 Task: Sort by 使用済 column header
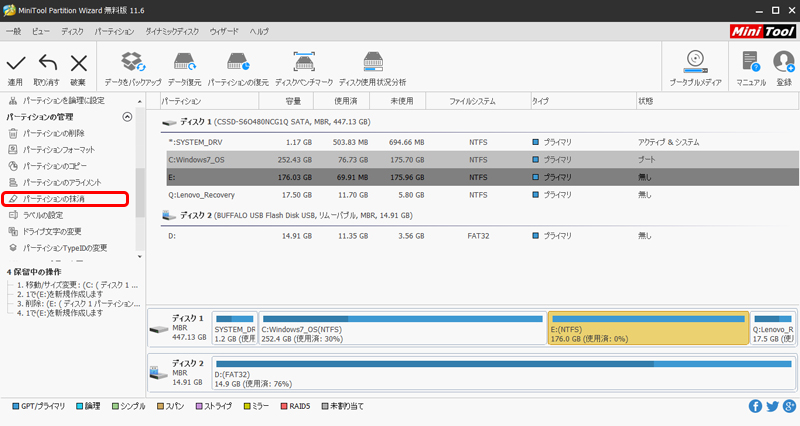pos(341,101)
